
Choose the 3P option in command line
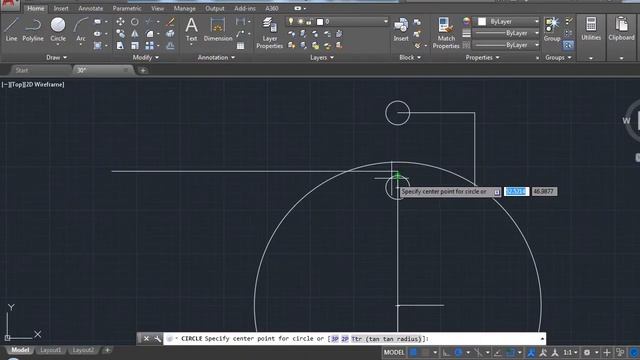(335, 339)
